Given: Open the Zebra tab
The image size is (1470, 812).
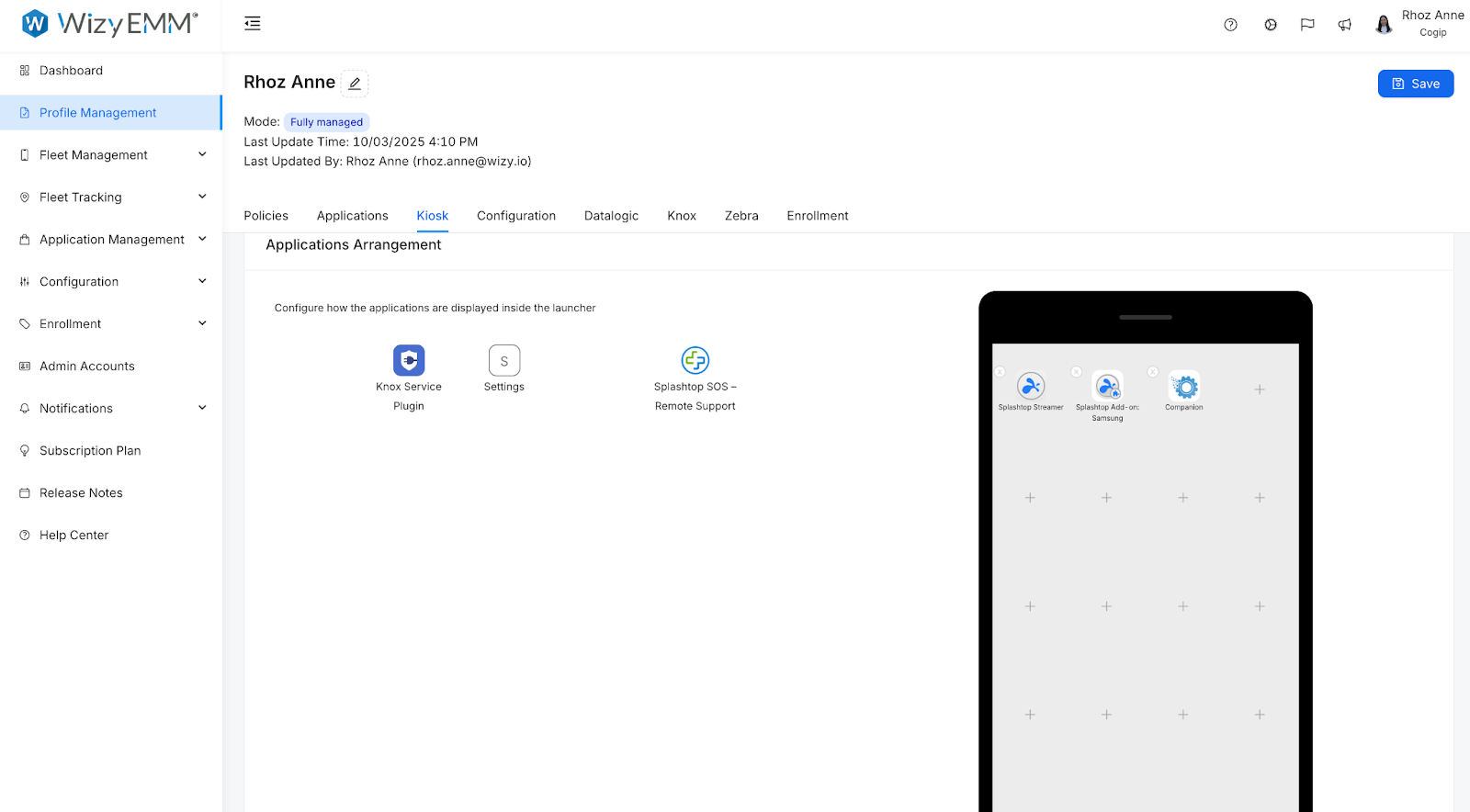Looking at the screenshot, I should (741, 216).
